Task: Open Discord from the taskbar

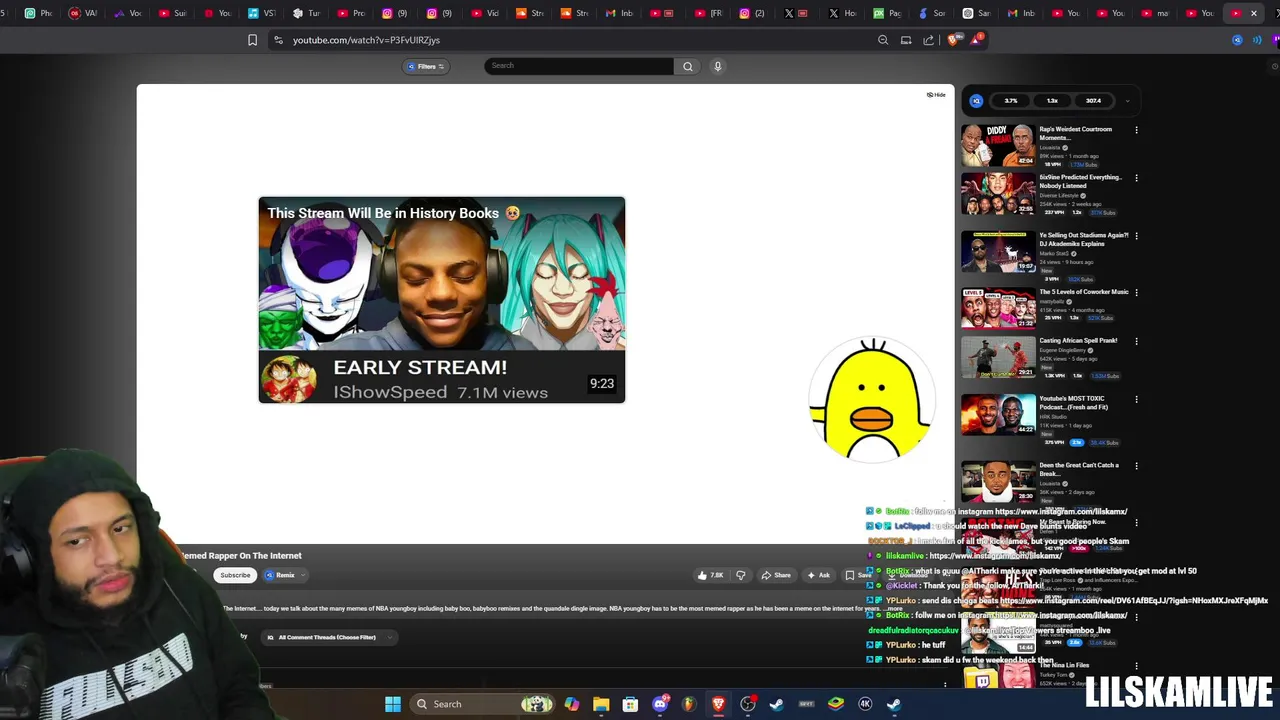Action: (x=660, y=704)
